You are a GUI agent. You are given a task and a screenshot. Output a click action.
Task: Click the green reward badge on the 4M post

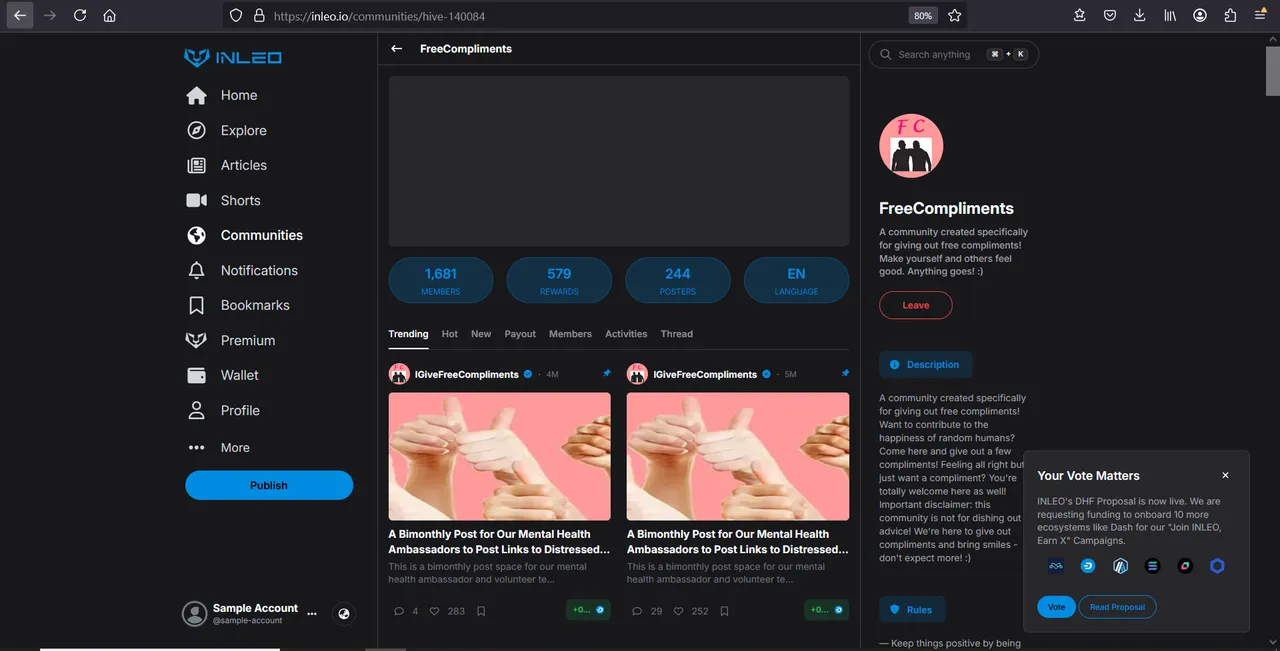[x=588, y=610]
